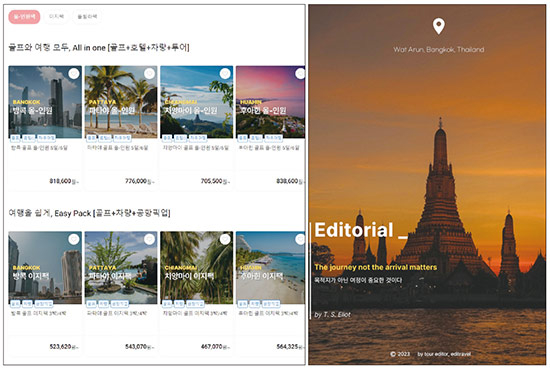This screenshot has height=368, width=550.
Task: Switch to the 이지팩 pill tab
Action: click(56, 16)
